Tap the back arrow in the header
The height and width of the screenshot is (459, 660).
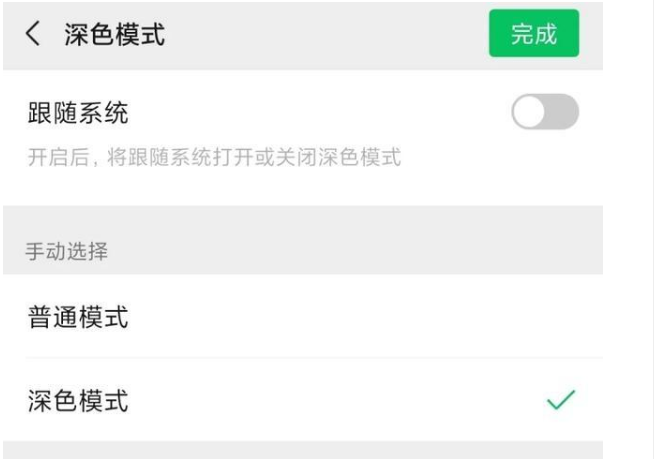coord(35,36)
